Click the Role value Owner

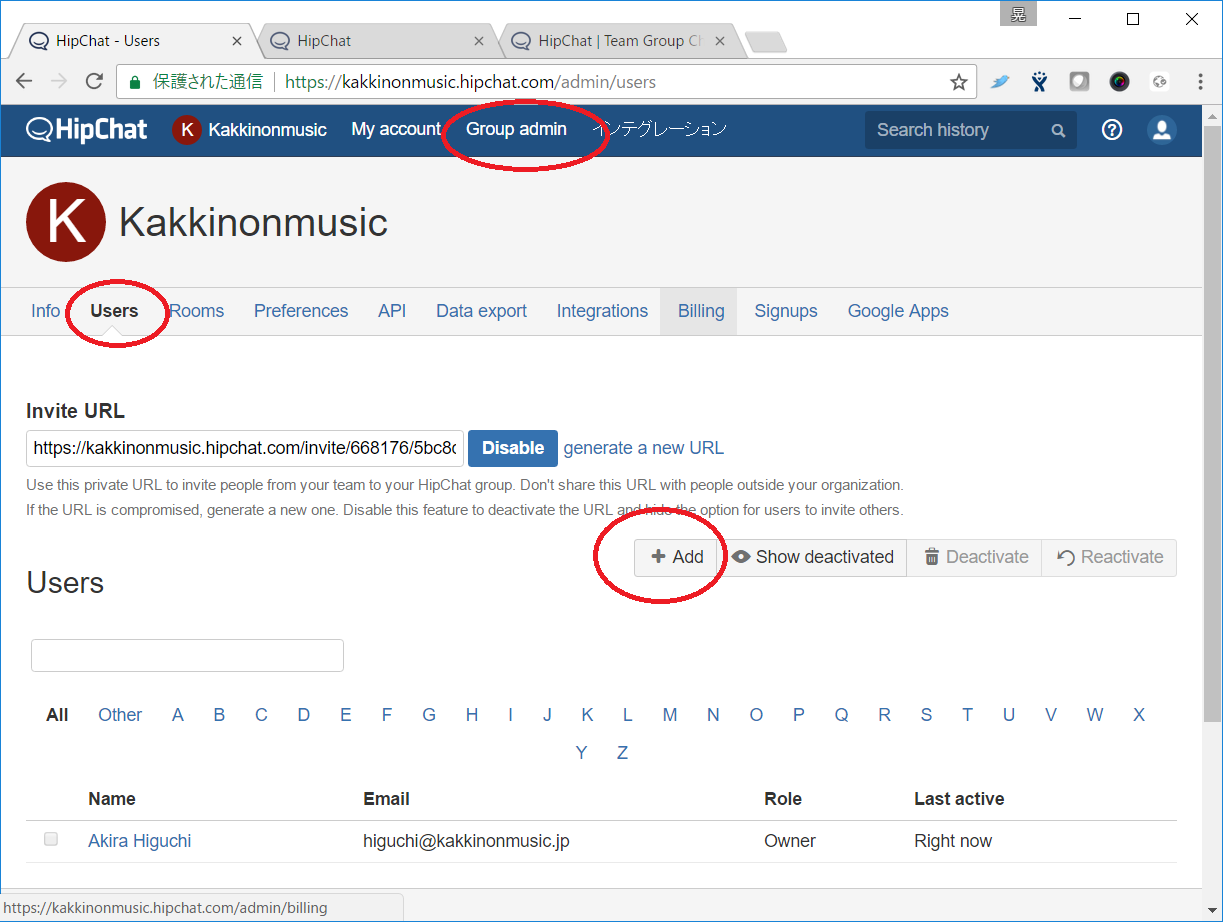[790, 841]
